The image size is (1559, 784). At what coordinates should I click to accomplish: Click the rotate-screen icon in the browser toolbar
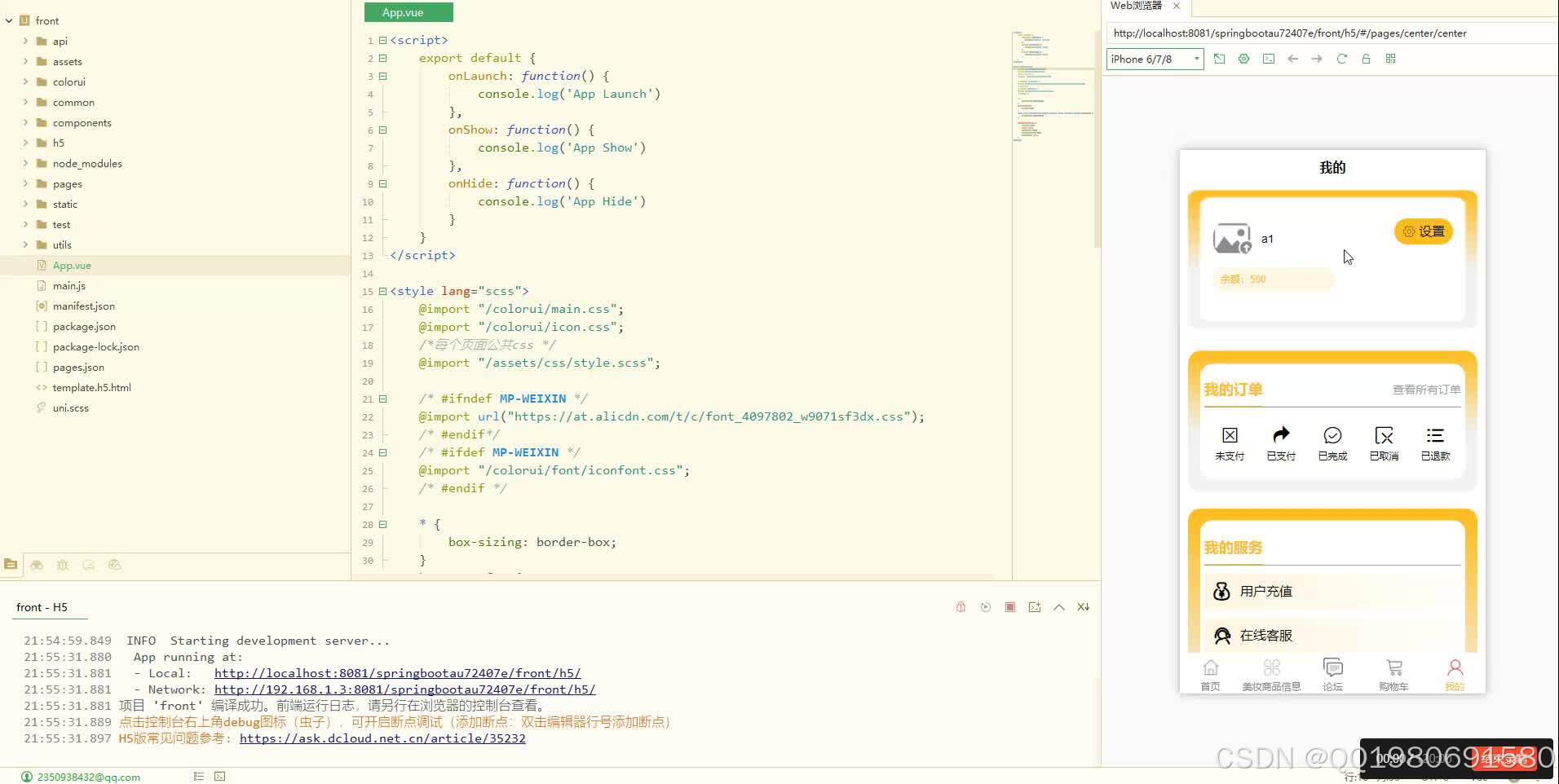[1219, 59]
